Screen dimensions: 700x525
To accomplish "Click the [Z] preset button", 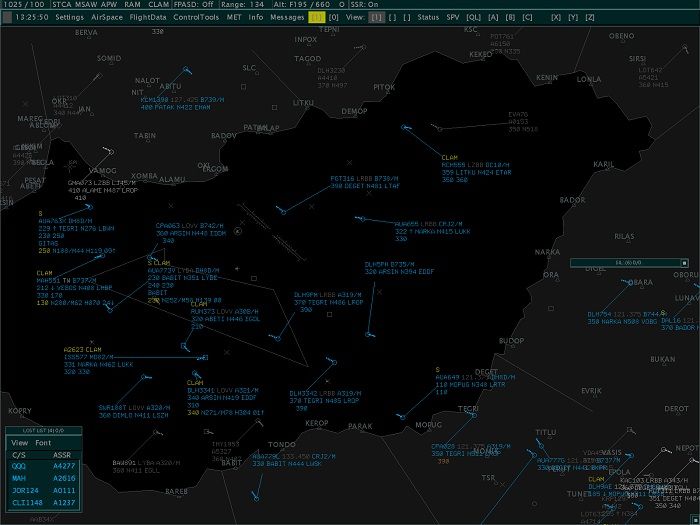I will tap(590, 17).
